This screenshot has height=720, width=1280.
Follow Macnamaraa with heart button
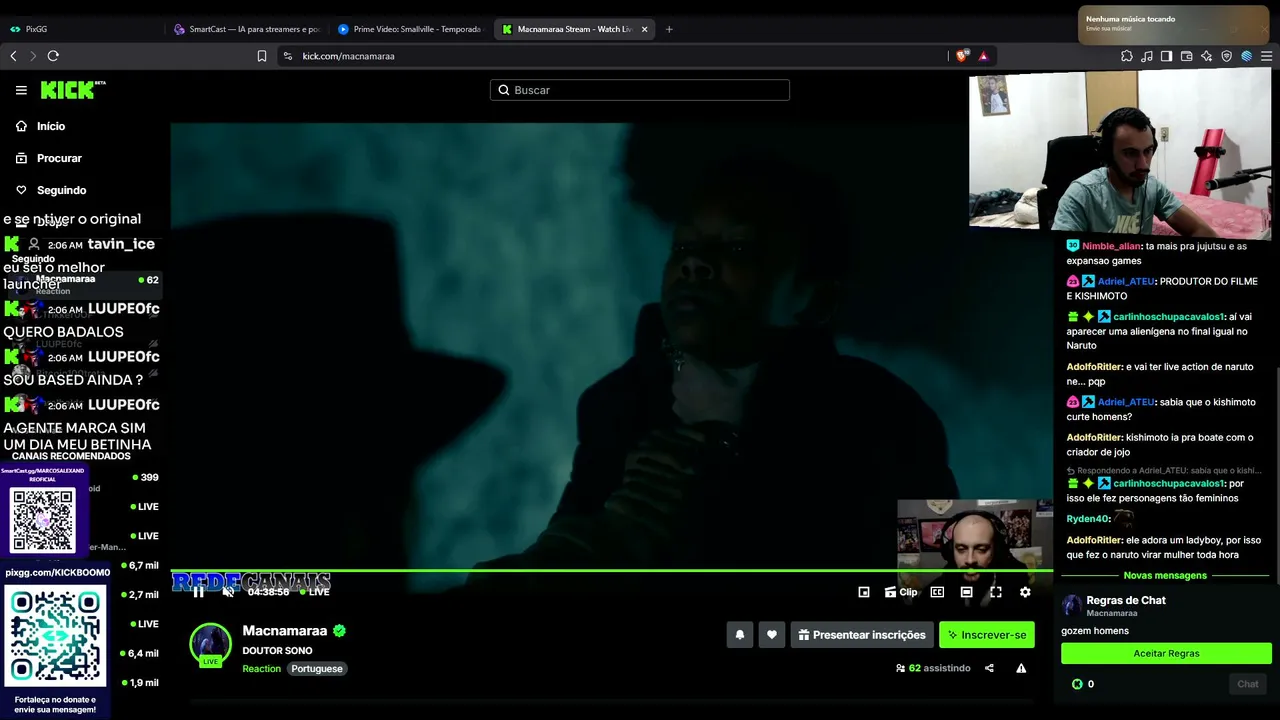(772, 635)
